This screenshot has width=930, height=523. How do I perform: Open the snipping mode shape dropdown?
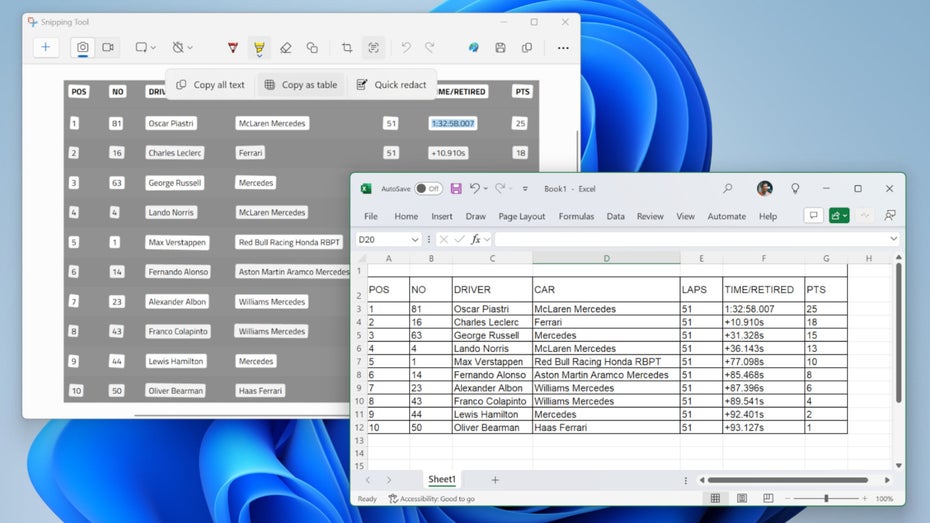point(146,47)
